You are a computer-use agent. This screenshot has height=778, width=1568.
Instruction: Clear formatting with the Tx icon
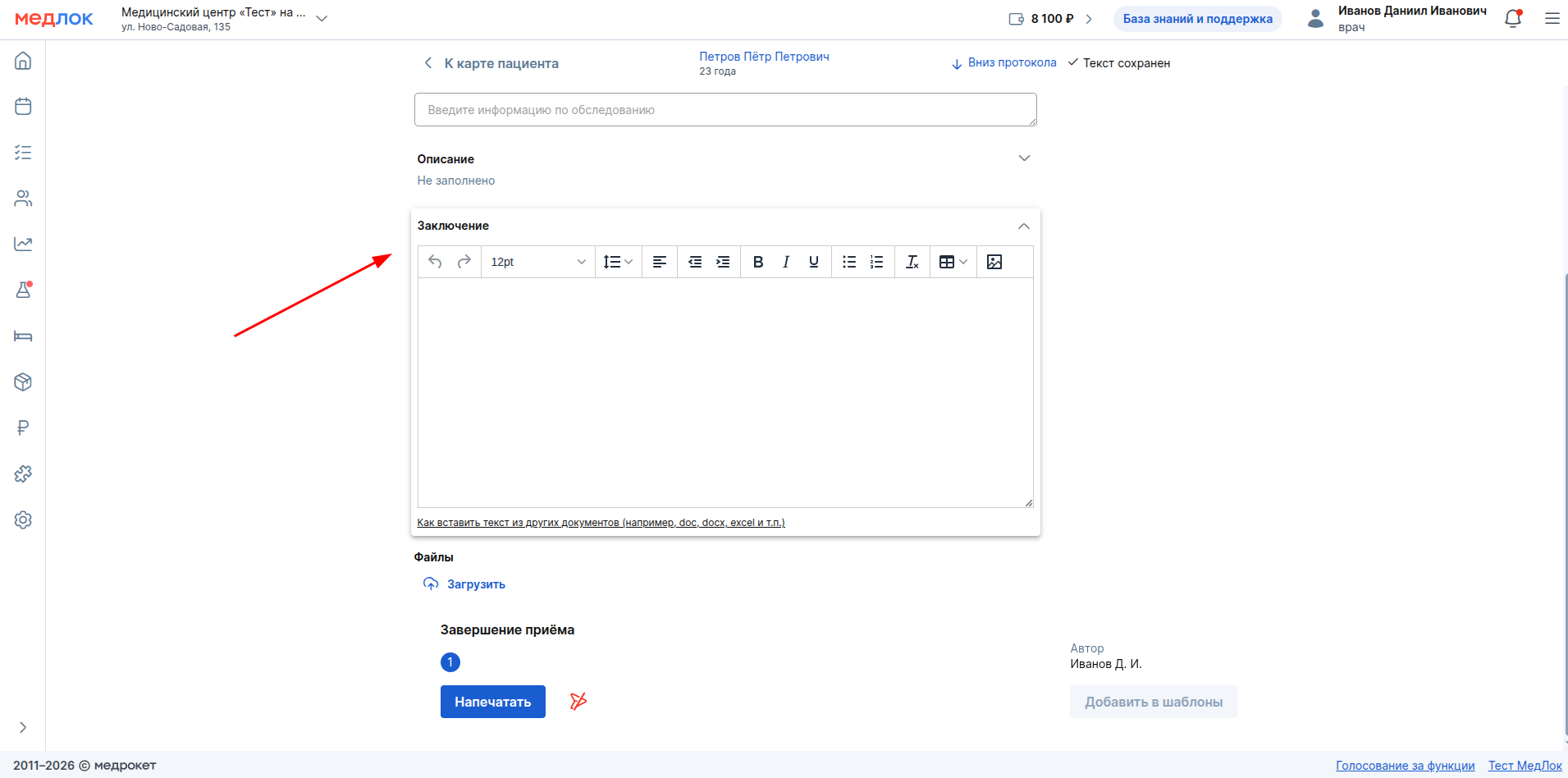[912, 262]
